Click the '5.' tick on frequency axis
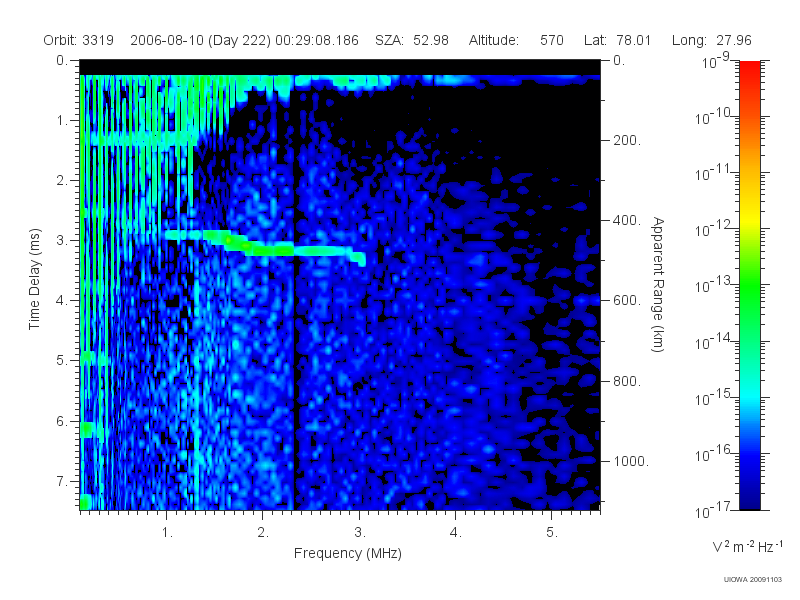The width and height of the screenshot is (800, 600). [552, 533]
